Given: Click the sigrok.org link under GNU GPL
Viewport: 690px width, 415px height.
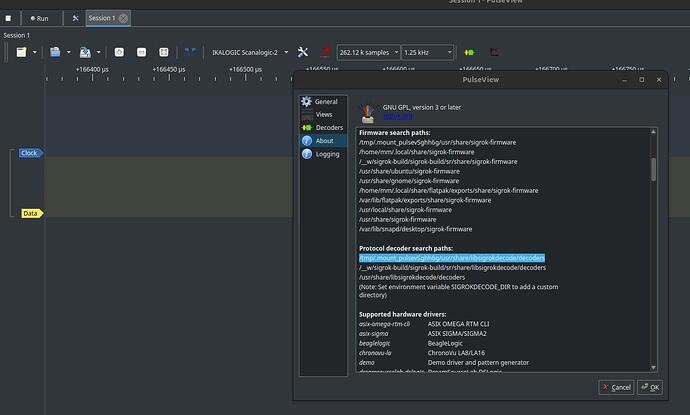Looking at the screenshot, I should pos(397,116).
